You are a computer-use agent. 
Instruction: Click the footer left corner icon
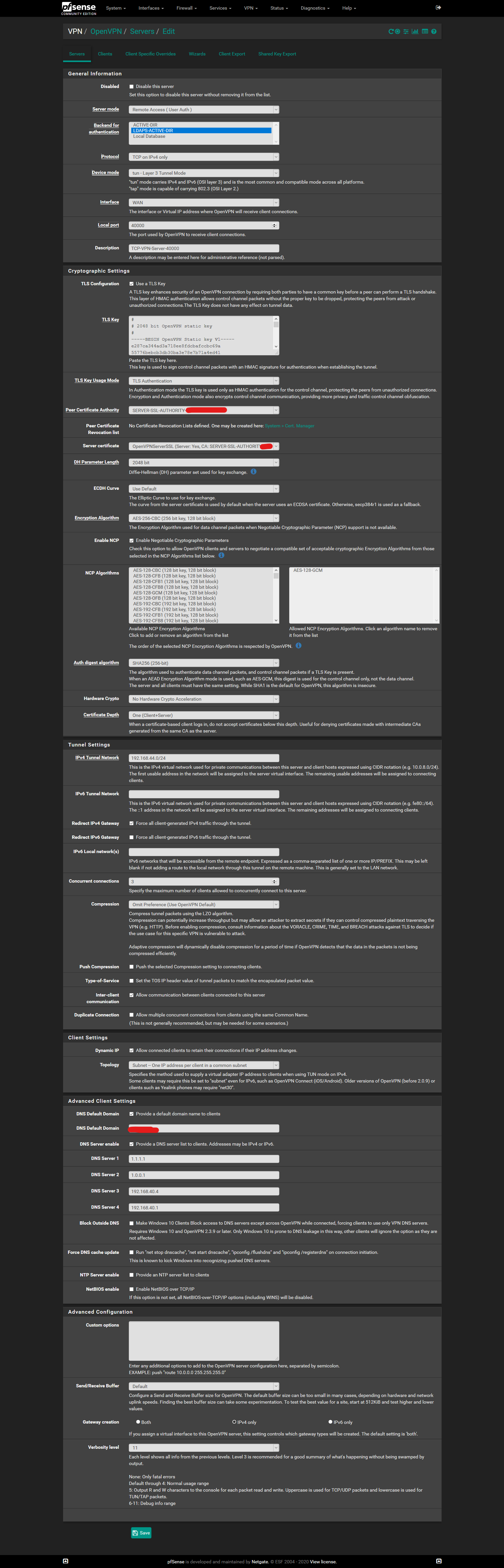(65, 1561)
